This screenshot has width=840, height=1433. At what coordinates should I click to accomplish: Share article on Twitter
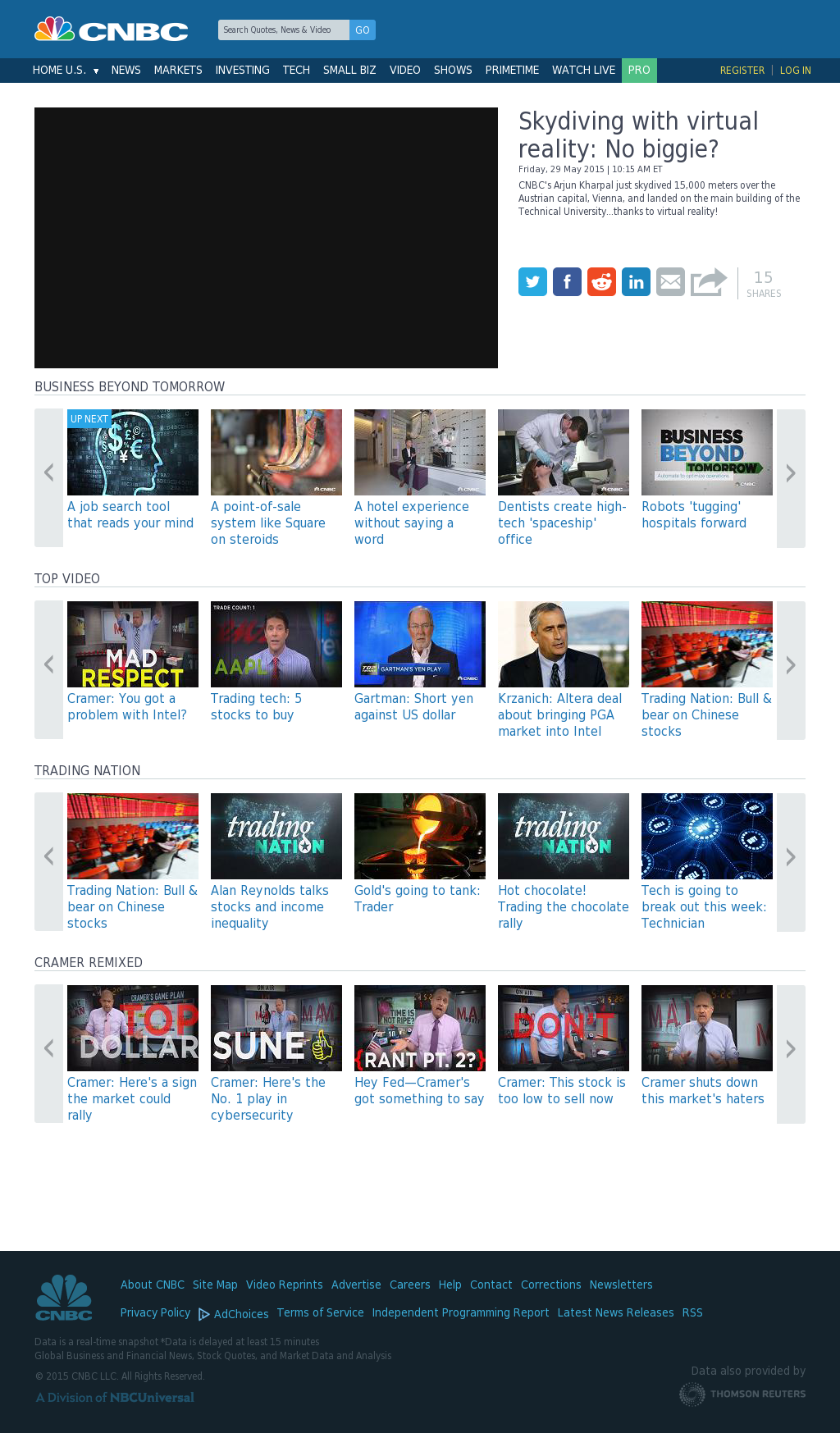(532, 282)
